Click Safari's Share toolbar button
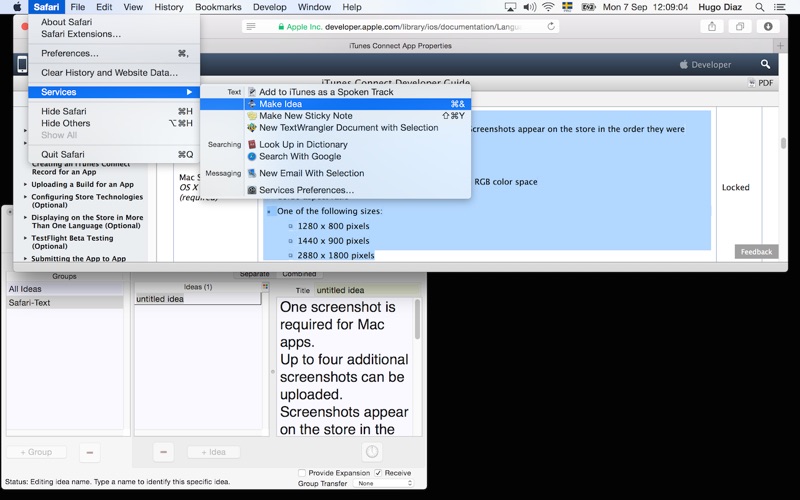Screen dimensions: 800x500 coord(712,27)
